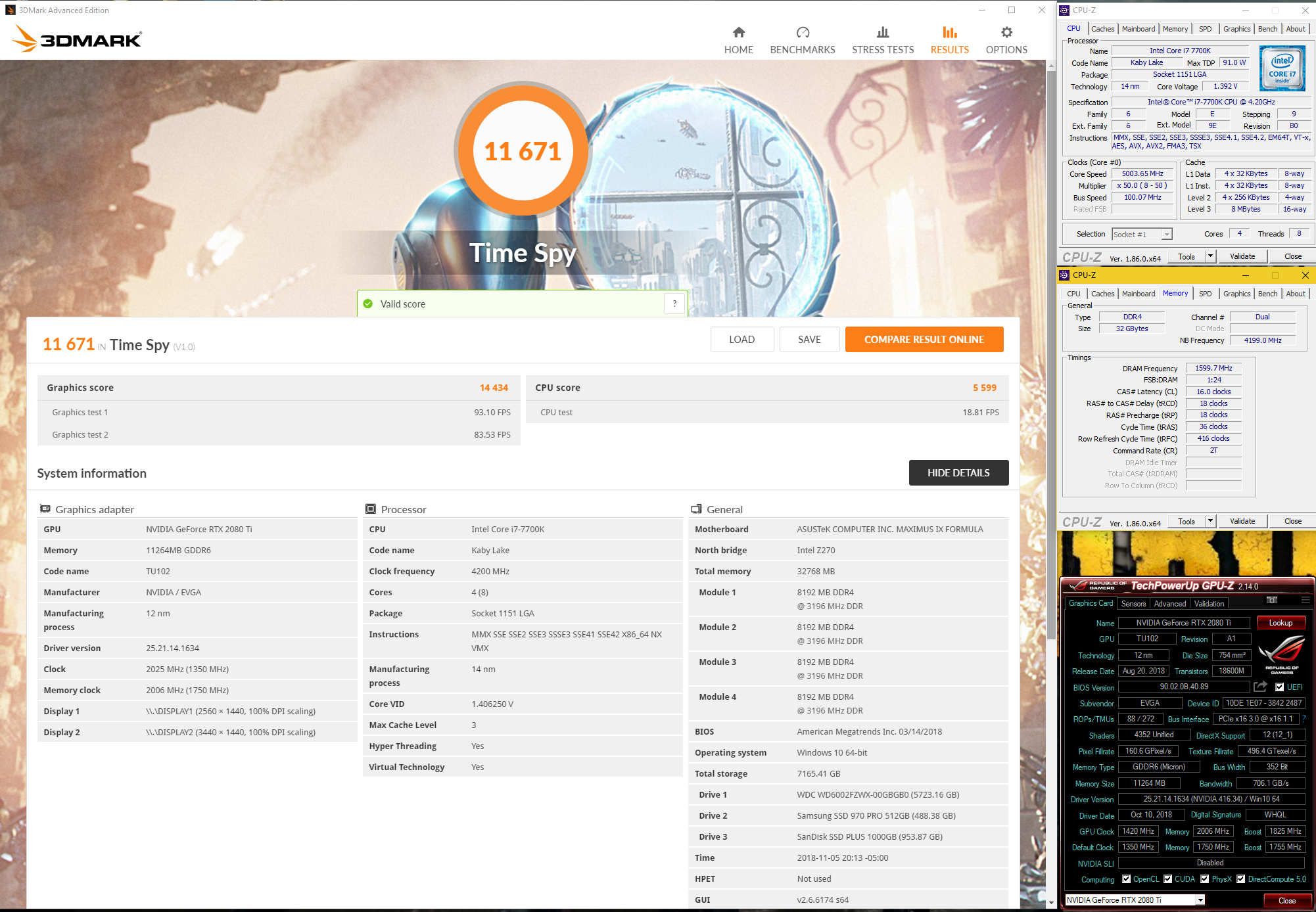Click the DRAM Frequency value 1599.7 MHz
This screenshot has width=1316, height=912.
[1213, 368]
